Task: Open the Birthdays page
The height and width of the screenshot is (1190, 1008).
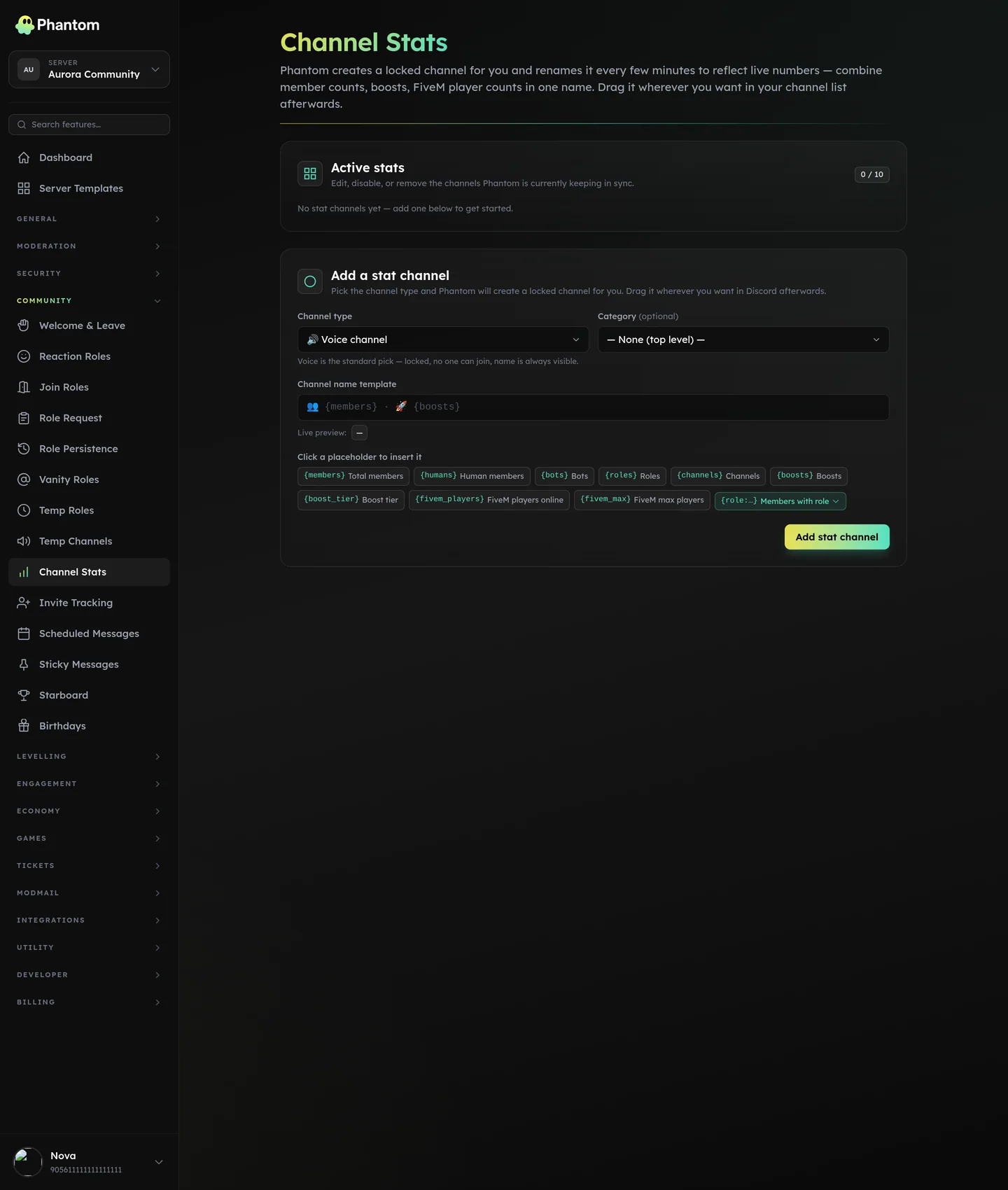Action: click(89, 726)
